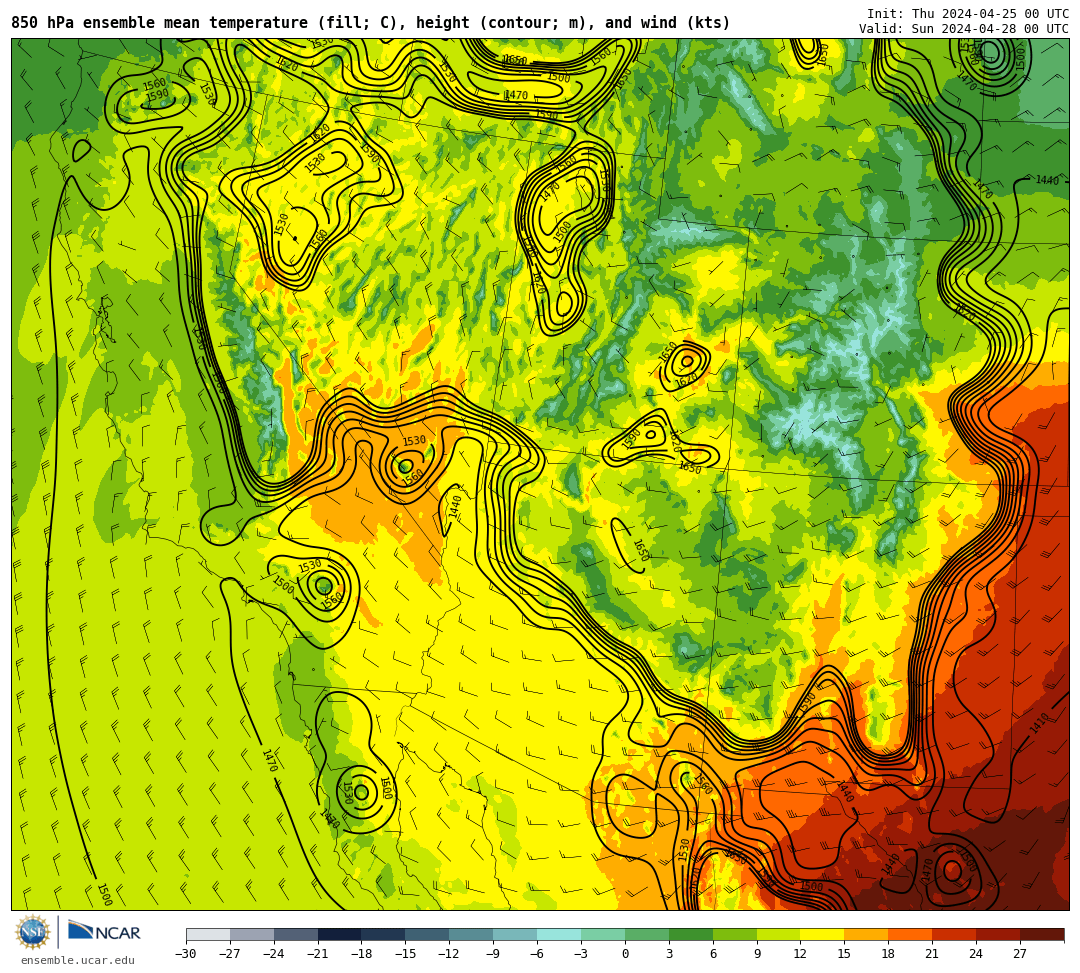Click the Valid: Sun 2024-04-28 00 UTC text
This screenshot has width=1080, height=973.
pos(964,29)
